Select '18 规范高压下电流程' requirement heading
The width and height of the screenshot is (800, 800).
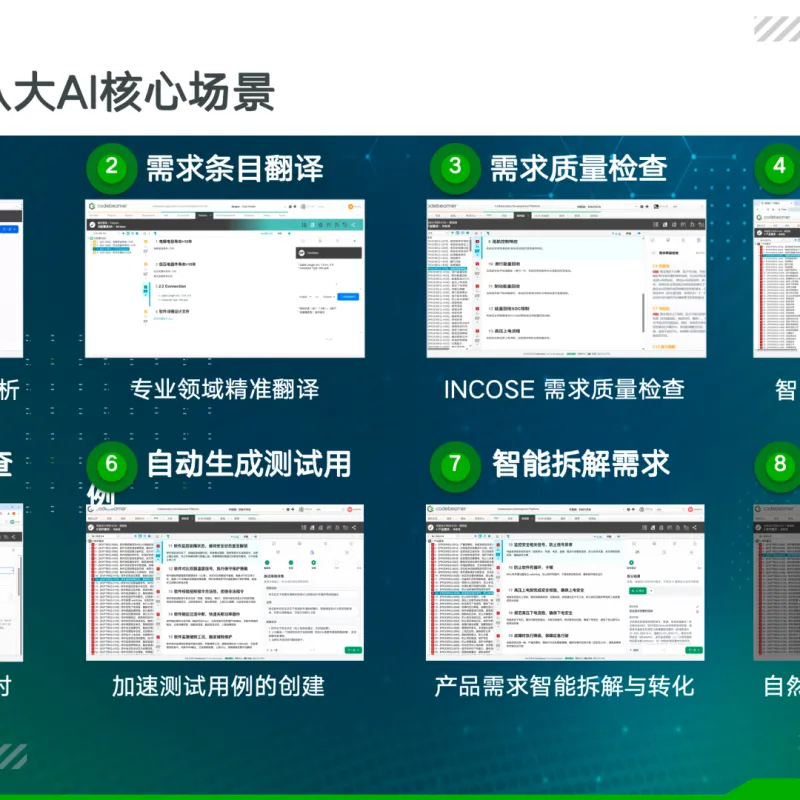540,613
